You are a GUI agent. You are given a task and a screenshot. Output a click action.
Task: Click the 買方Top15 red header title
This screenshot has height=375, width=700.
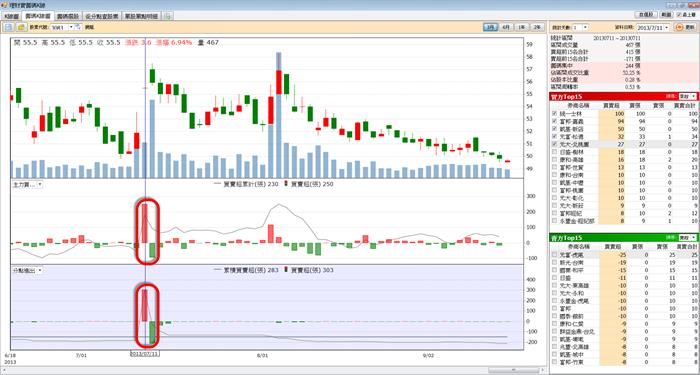(566, 96)
